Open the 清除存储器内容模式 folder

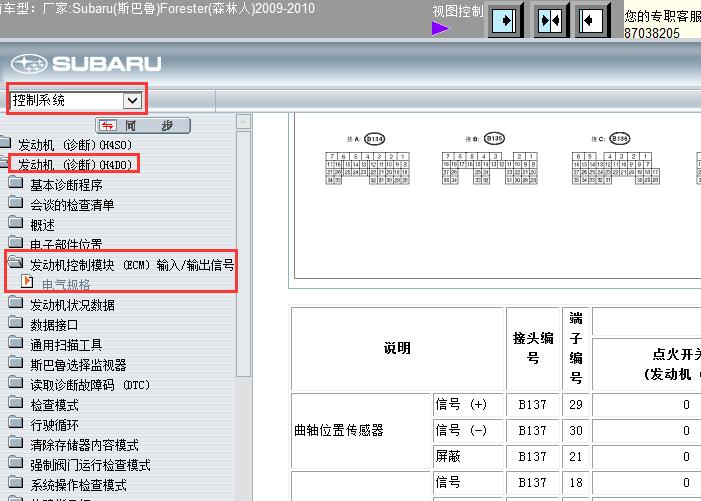pyautogui.click(x=84, y=445)
